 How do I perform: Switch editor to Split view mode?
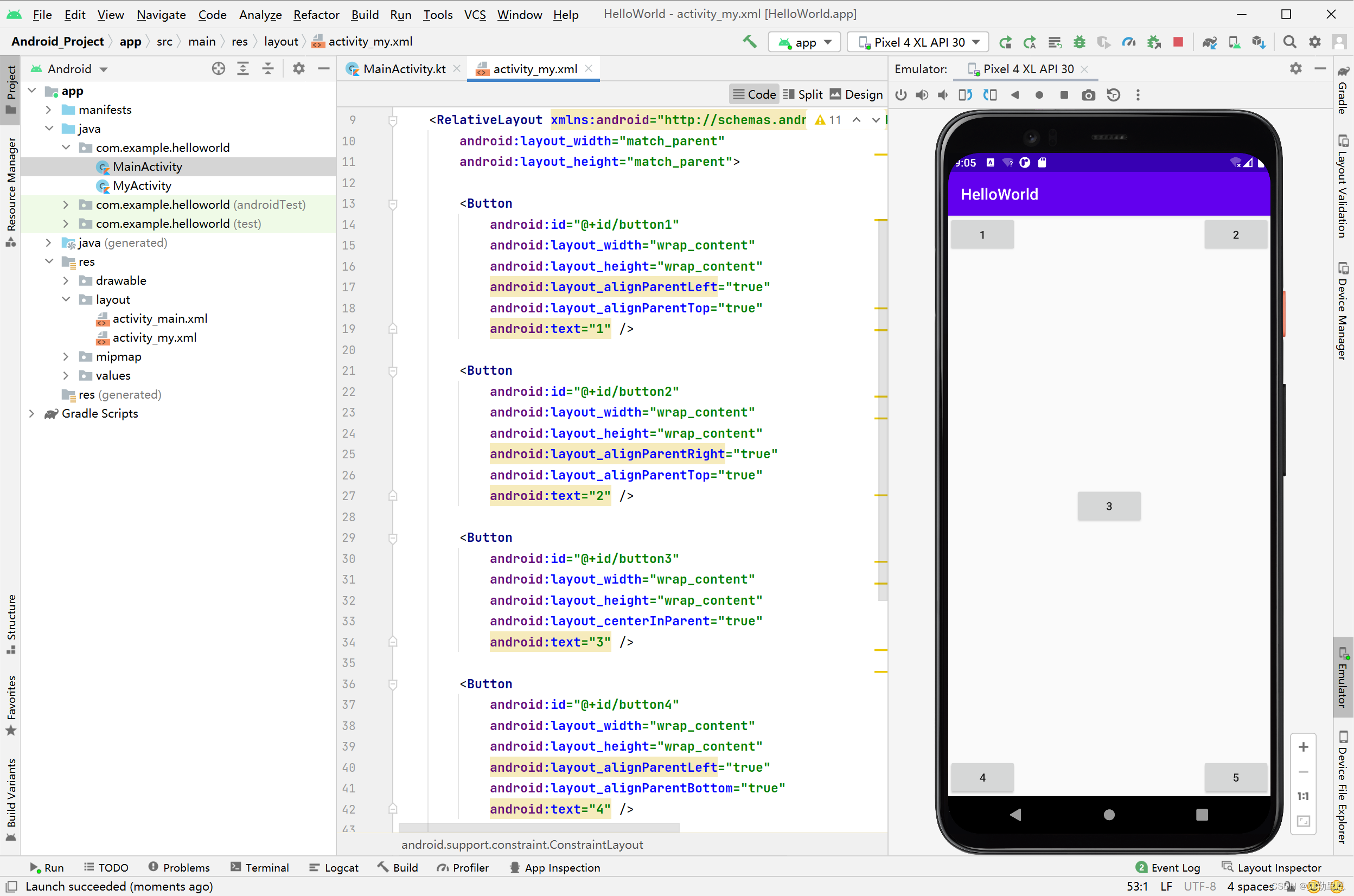point(803,94)
